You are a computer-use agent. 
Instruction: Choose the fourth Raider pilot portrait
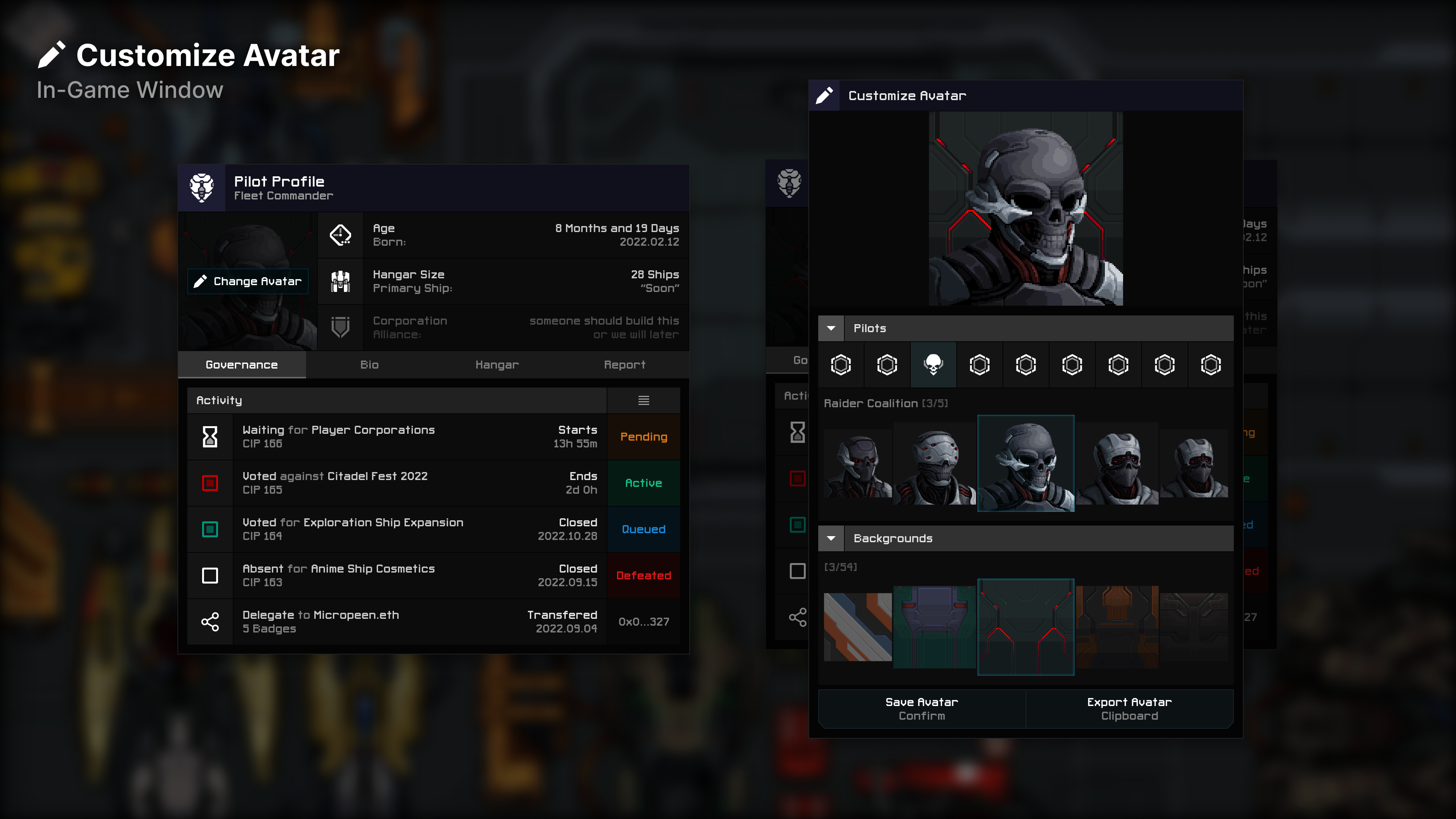(x=1117, y=463)
